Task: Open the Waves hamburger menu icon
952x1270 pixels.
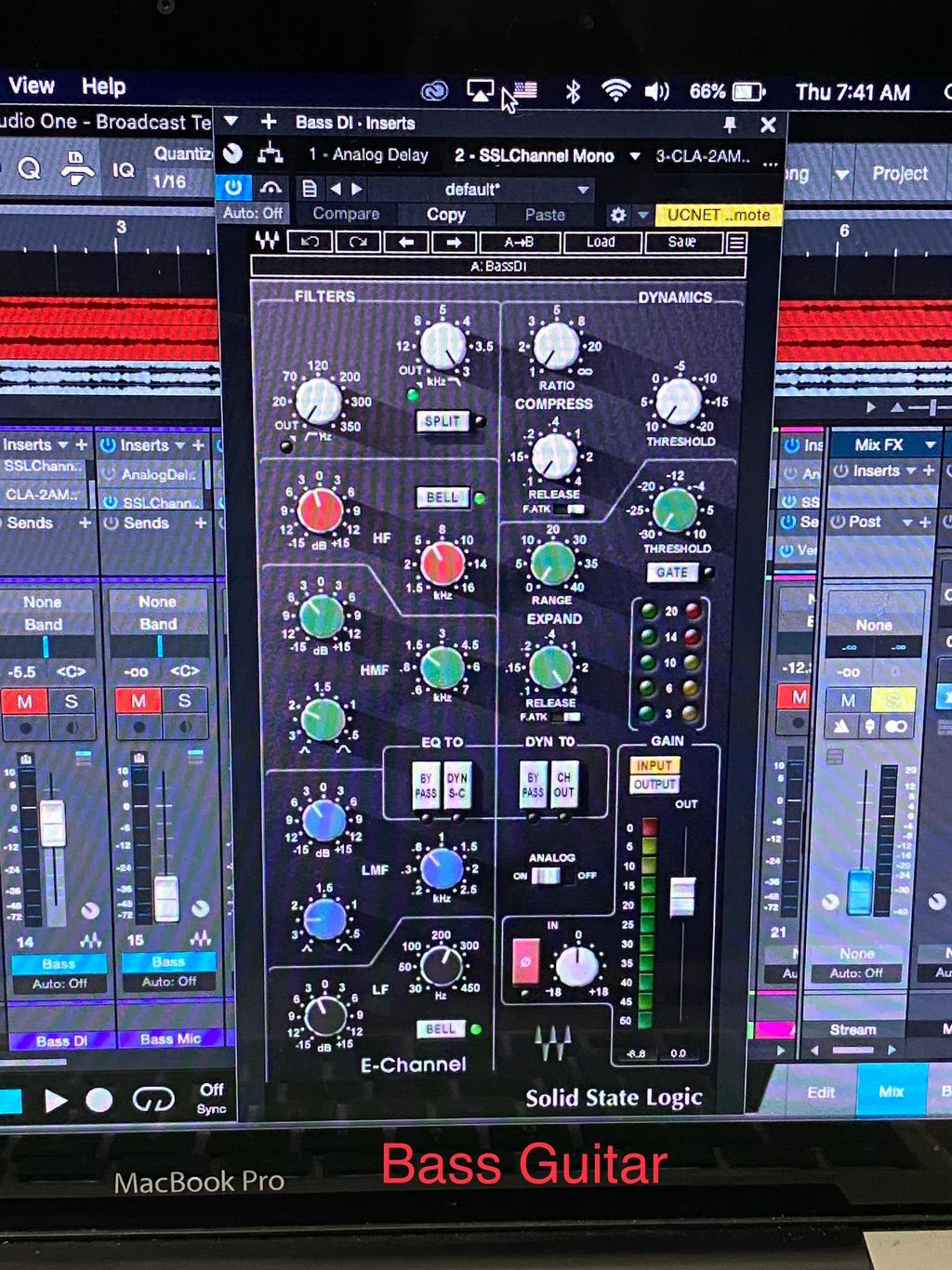Action: tap(736, 243)
